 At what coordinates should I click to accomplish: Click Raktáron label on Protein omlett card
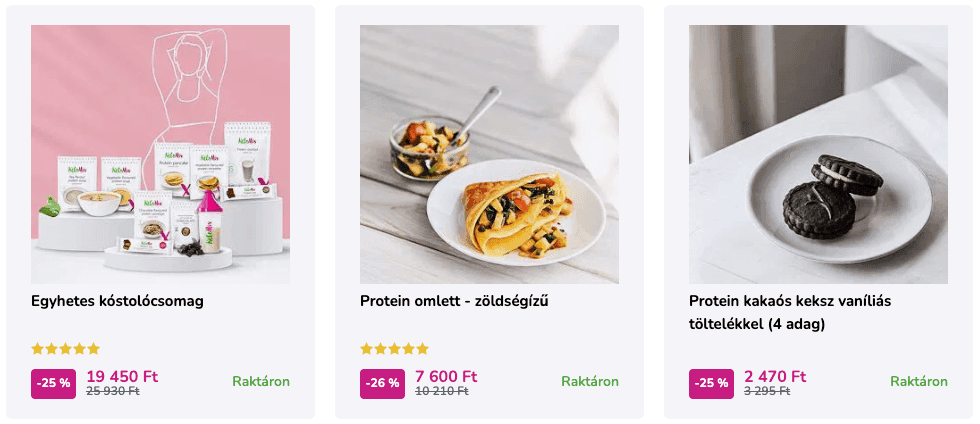[x=590, y=382]
